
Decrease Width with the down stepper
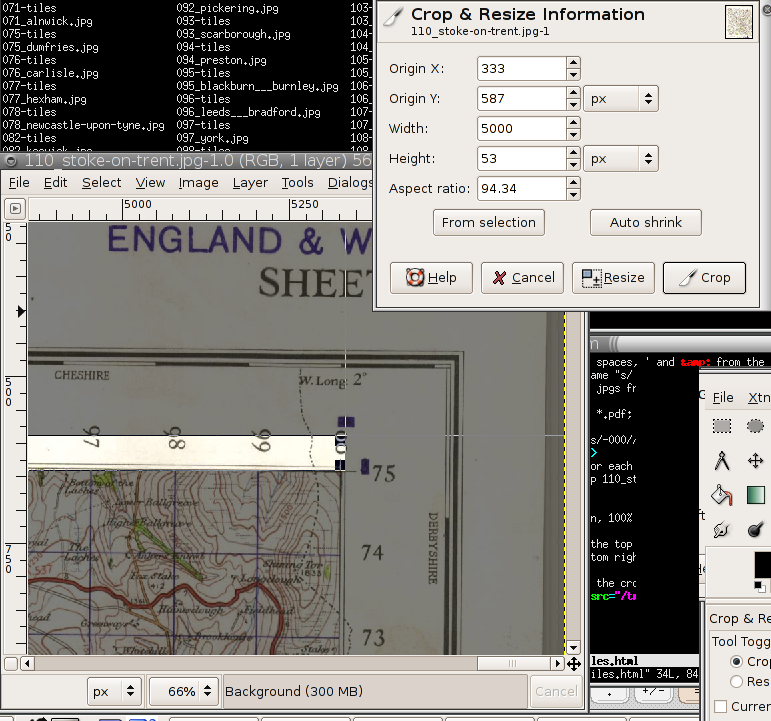(x=573, y=134)
